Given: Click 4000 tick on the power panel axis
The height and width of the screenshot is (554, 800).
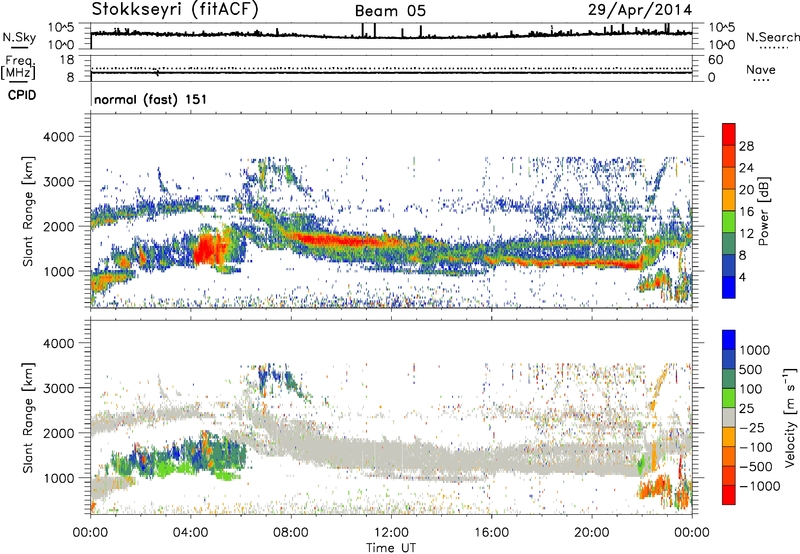Looking at the screenshot, I should tap(58, 137).
